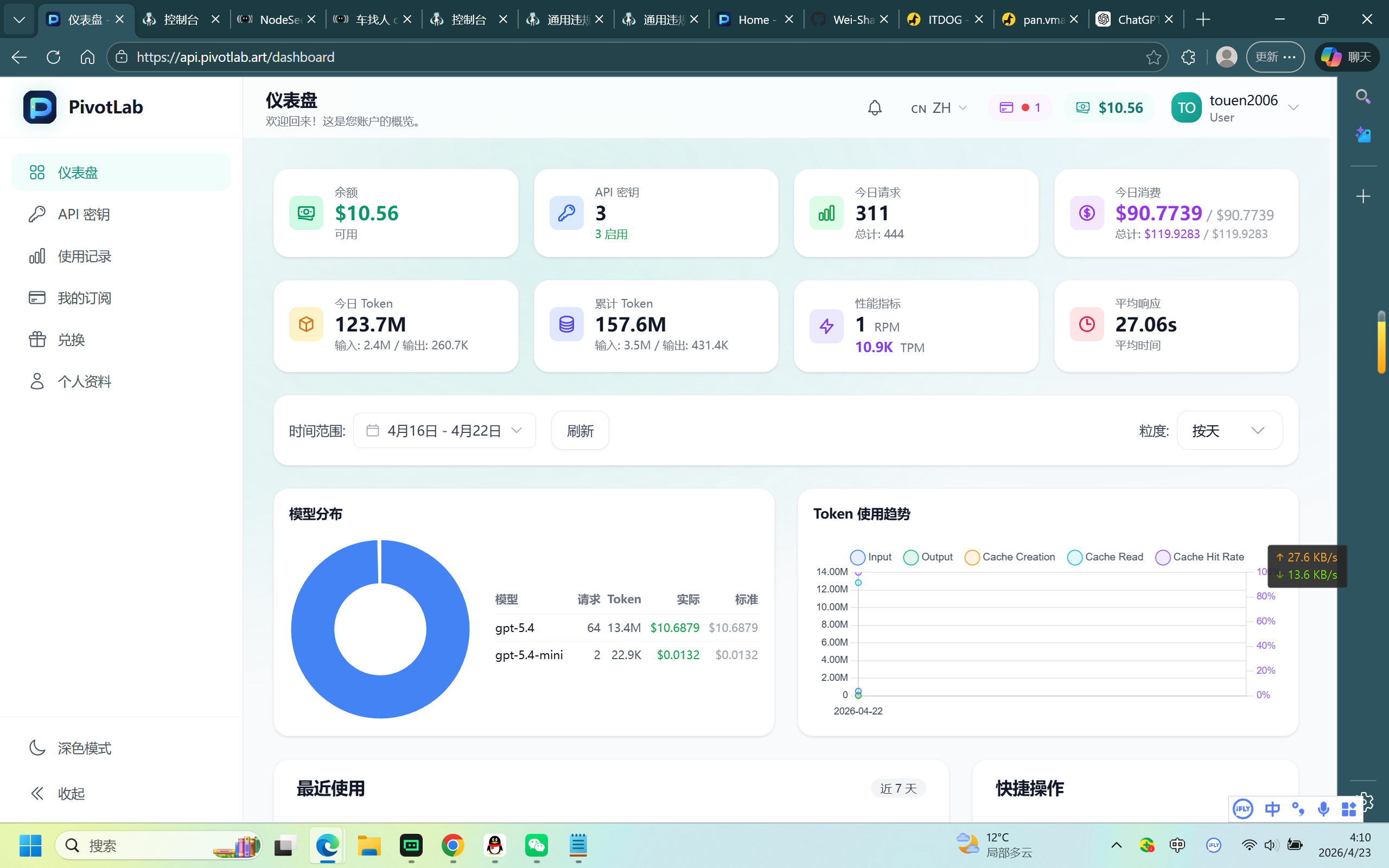Open 使用记录 sidebar item
This screenshot has height=868, width=1389.
(x=121, y=256)
